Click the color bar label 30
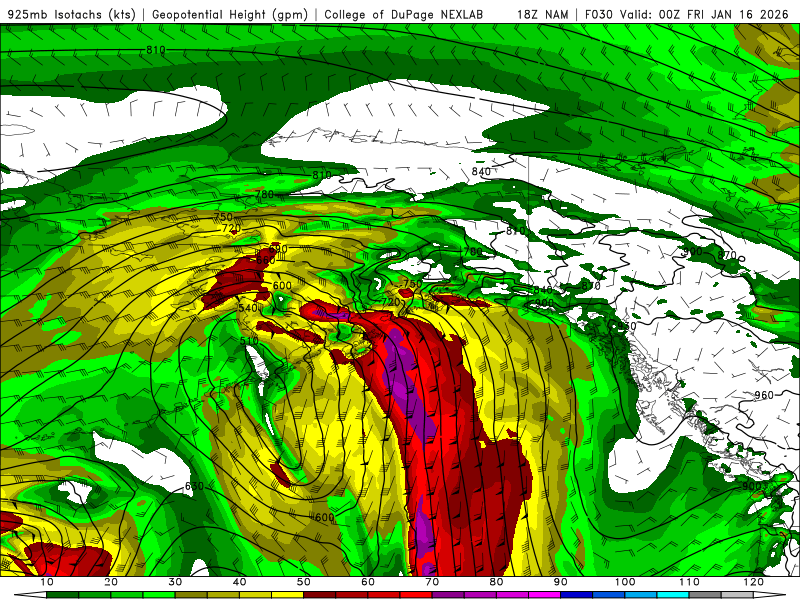Image resolution: width=800 pixels, height=600 pixels. tap(175, 582)
